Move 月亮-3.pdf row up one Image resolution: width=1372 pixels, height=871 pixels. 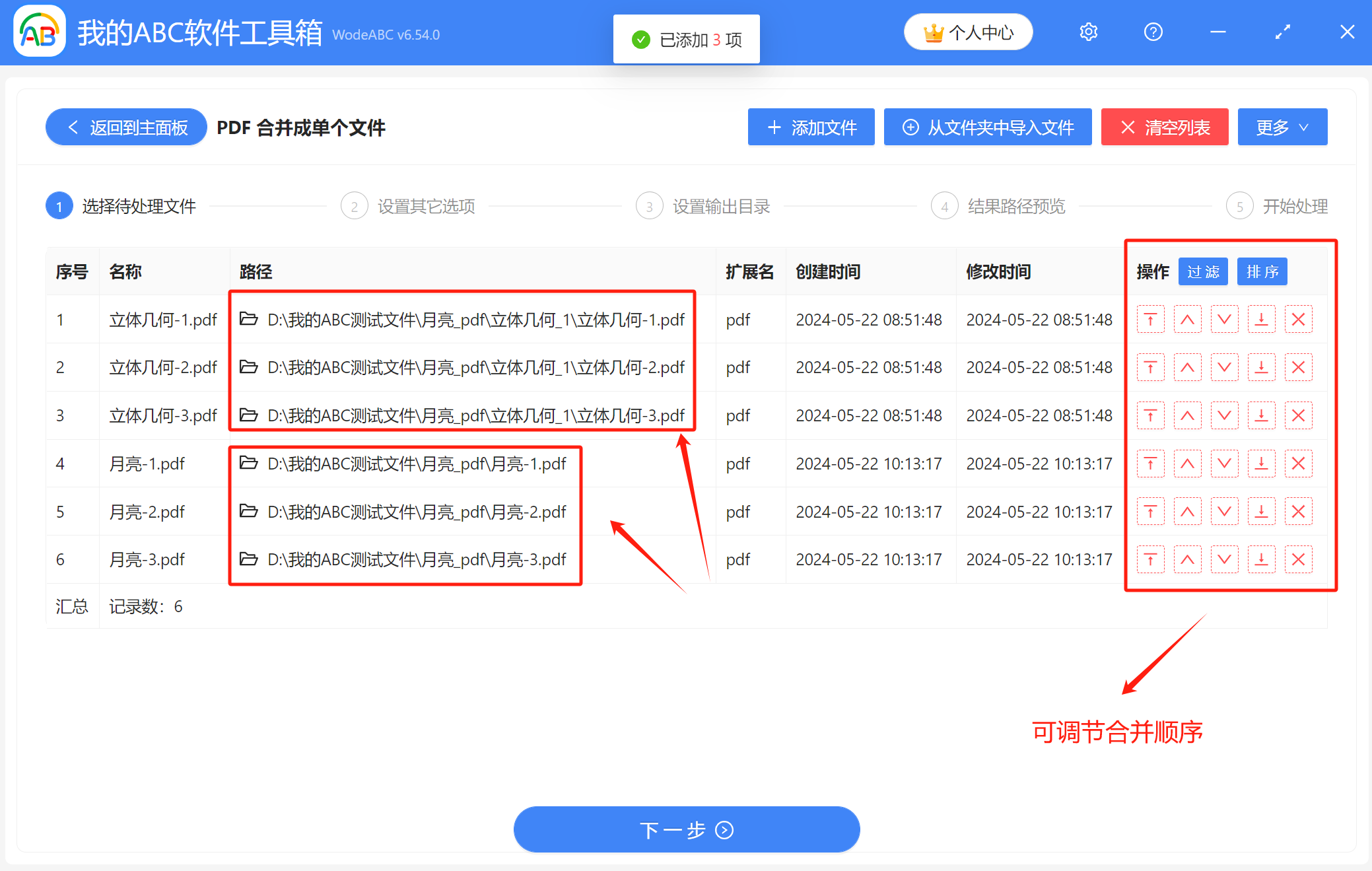(x=1187, y=560)
